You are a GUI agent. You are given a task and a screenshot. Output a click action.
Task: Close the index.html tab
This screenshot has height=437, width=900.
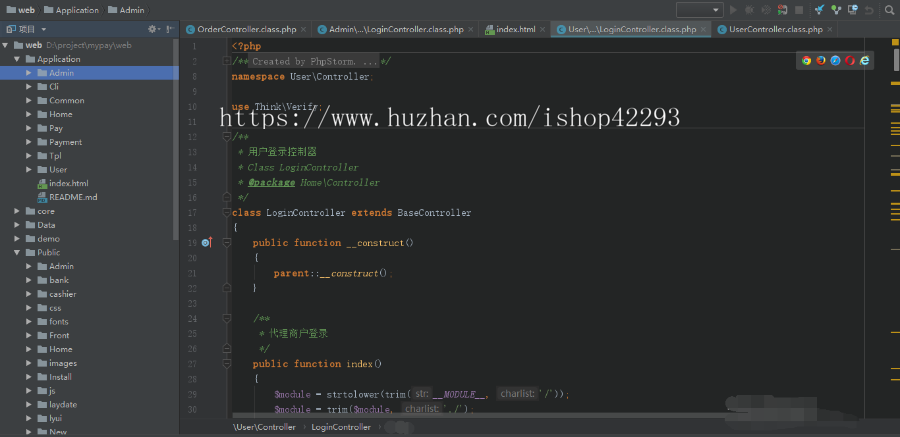point(542,29)
